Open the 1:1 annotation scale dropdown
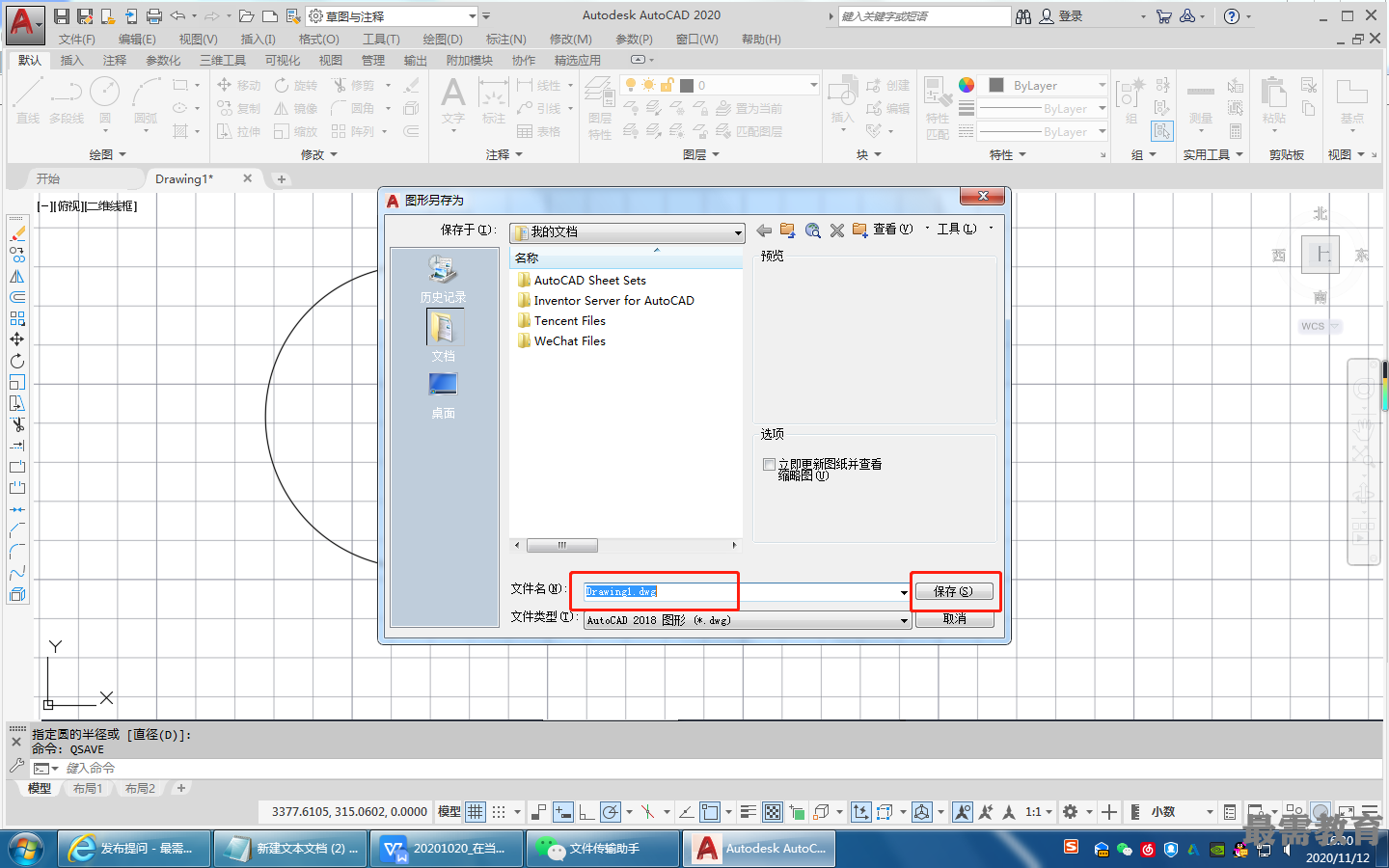This screenshot has width=1389, height=868. [x=1038, y=812]
